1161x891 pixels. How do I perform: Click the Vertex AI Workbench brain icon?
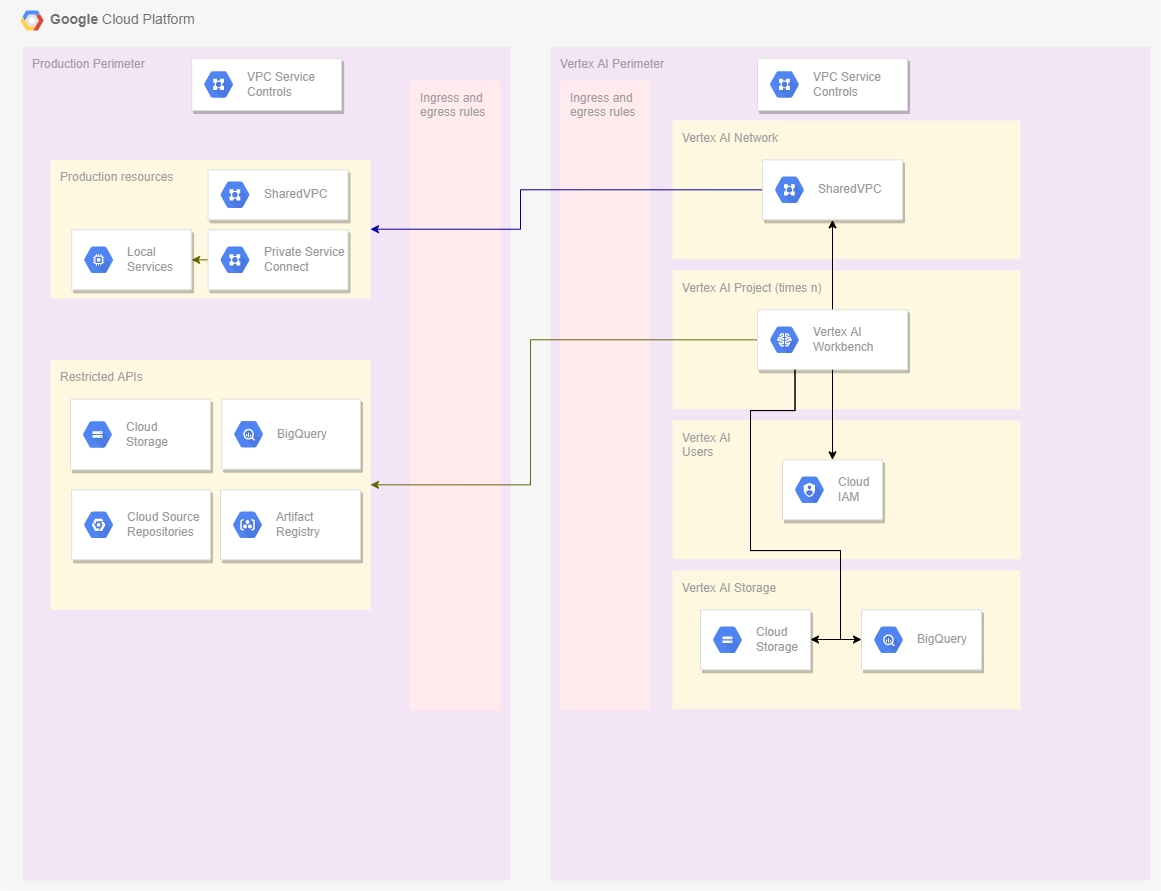pyautogui.click(x=784, y=340)
